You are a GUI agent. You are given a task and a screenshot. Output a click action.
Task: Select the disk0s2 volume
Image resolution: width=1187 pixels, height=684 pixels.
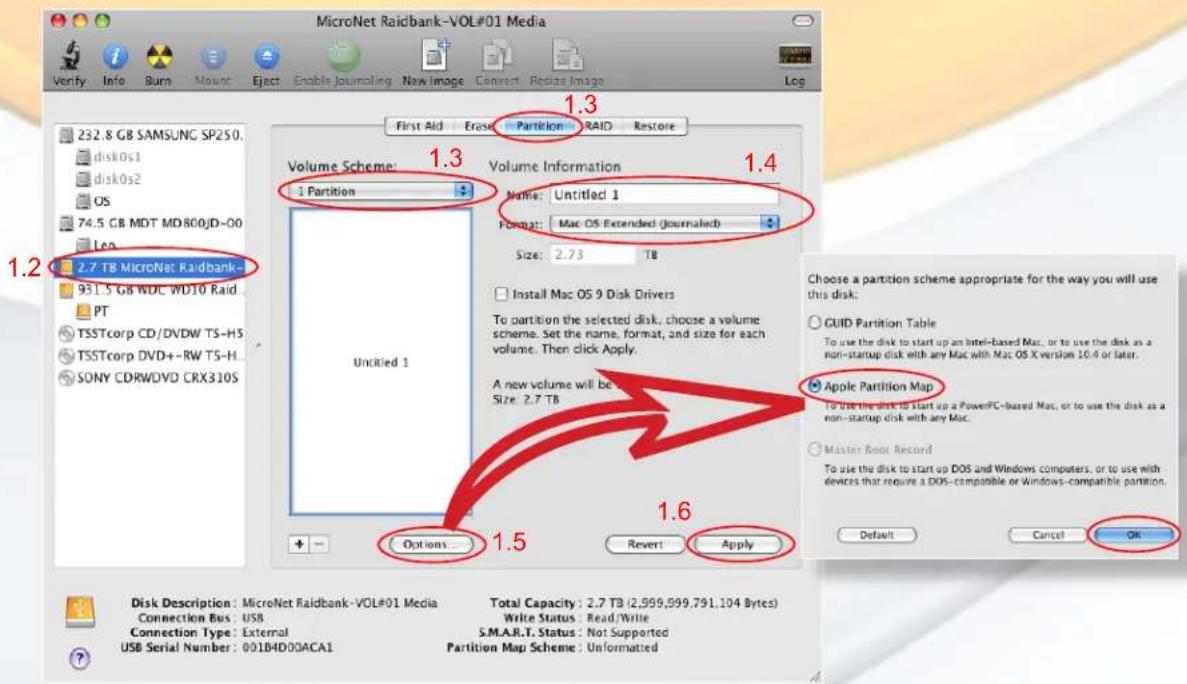(108, 179)
